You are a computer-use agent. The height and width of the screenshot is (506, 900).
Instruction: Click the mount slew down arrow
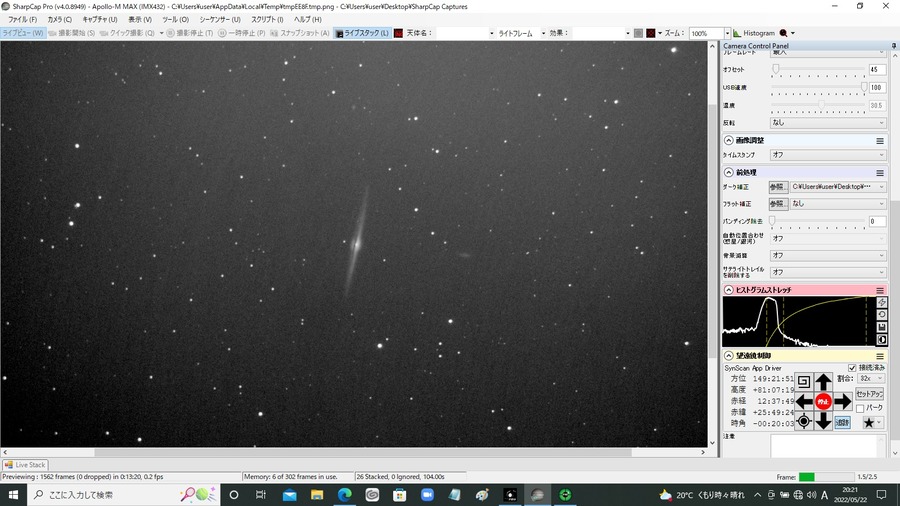click(823, 422)
